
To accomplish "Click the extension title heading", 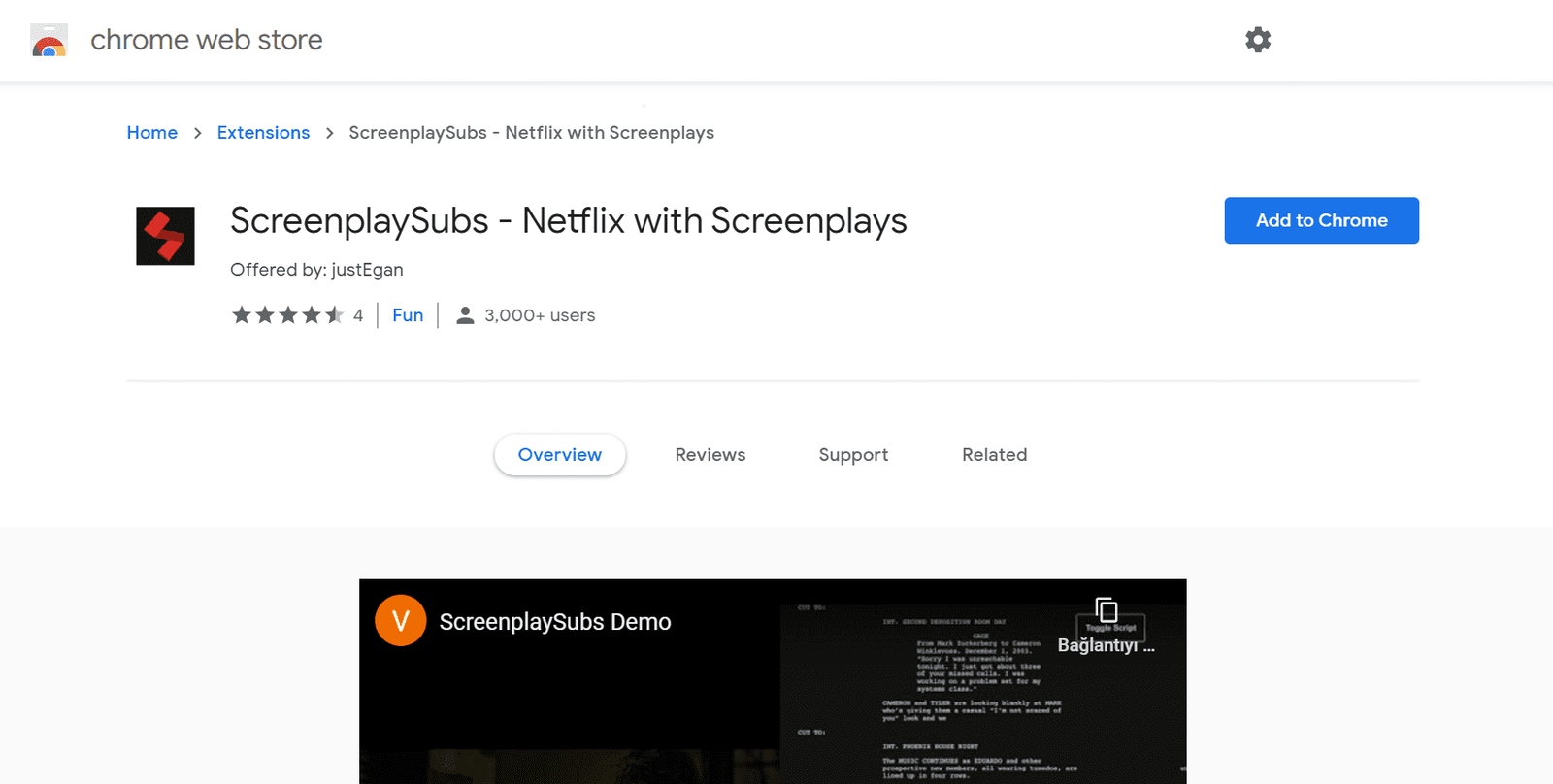I will coord(569,221).
